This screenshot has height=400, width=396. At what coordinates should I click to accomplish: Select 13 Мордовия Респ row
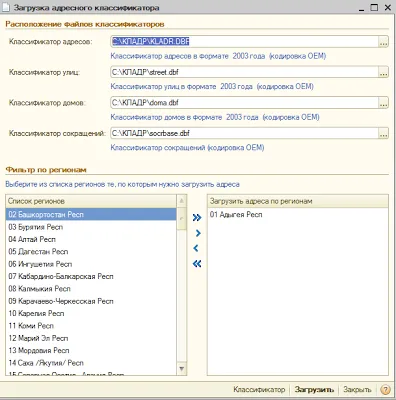(91, 350)
